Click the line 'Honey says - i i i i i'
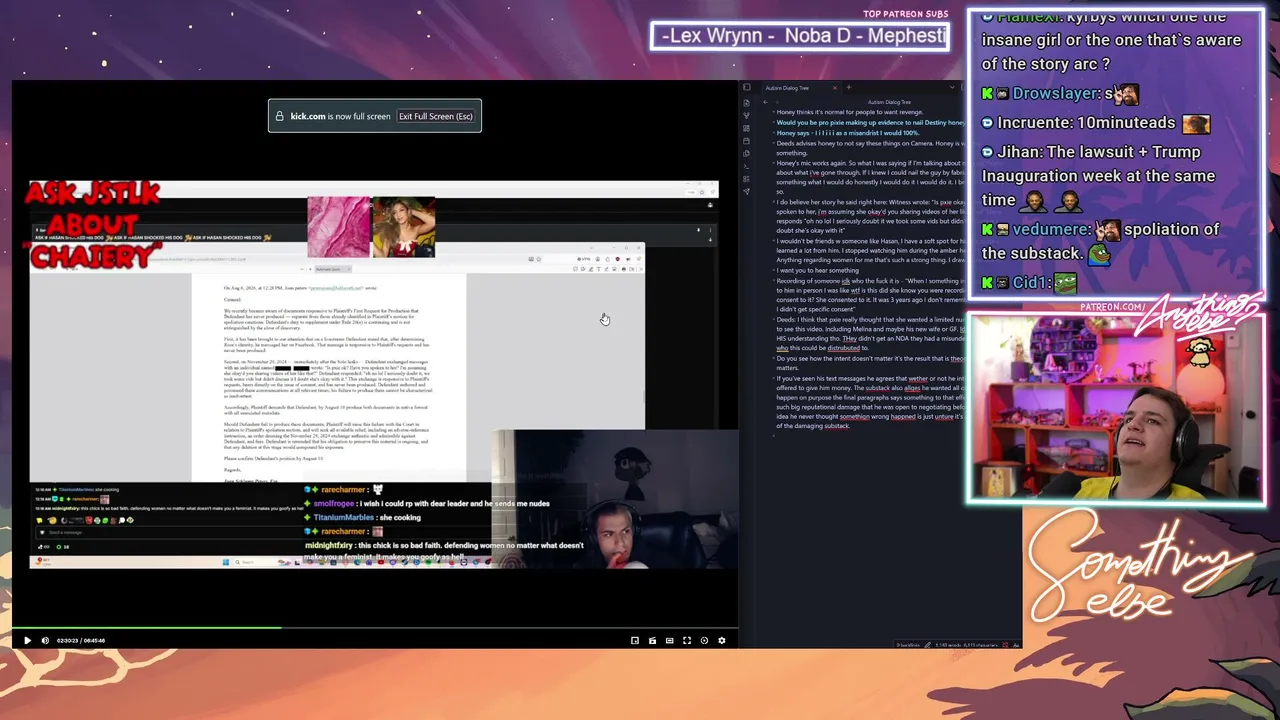Viewport: 1280px width, 720px height. [x=848, y=133]
